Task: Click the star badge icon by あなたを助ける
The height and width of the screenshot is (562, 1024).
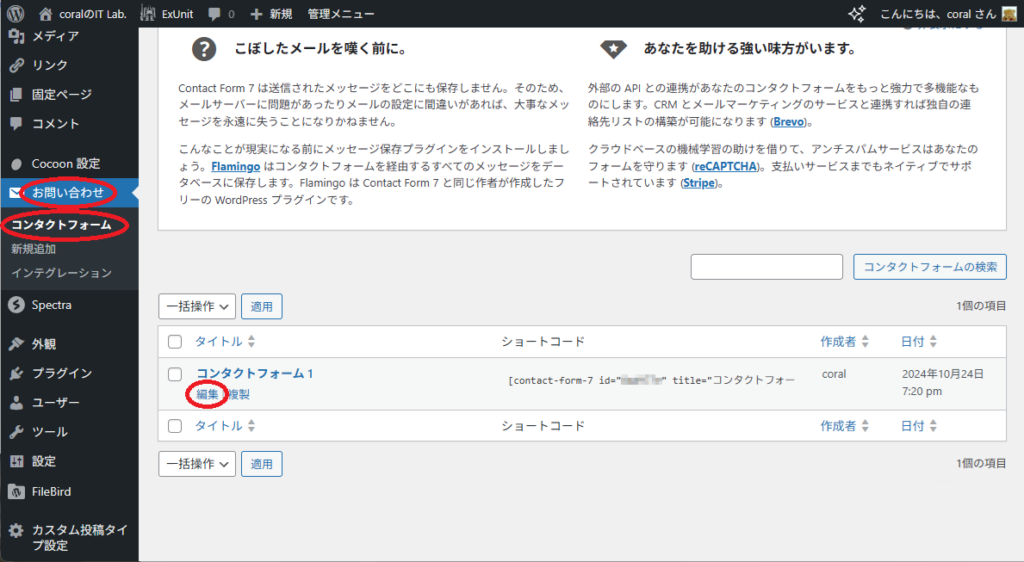Action: coord(613,49)
